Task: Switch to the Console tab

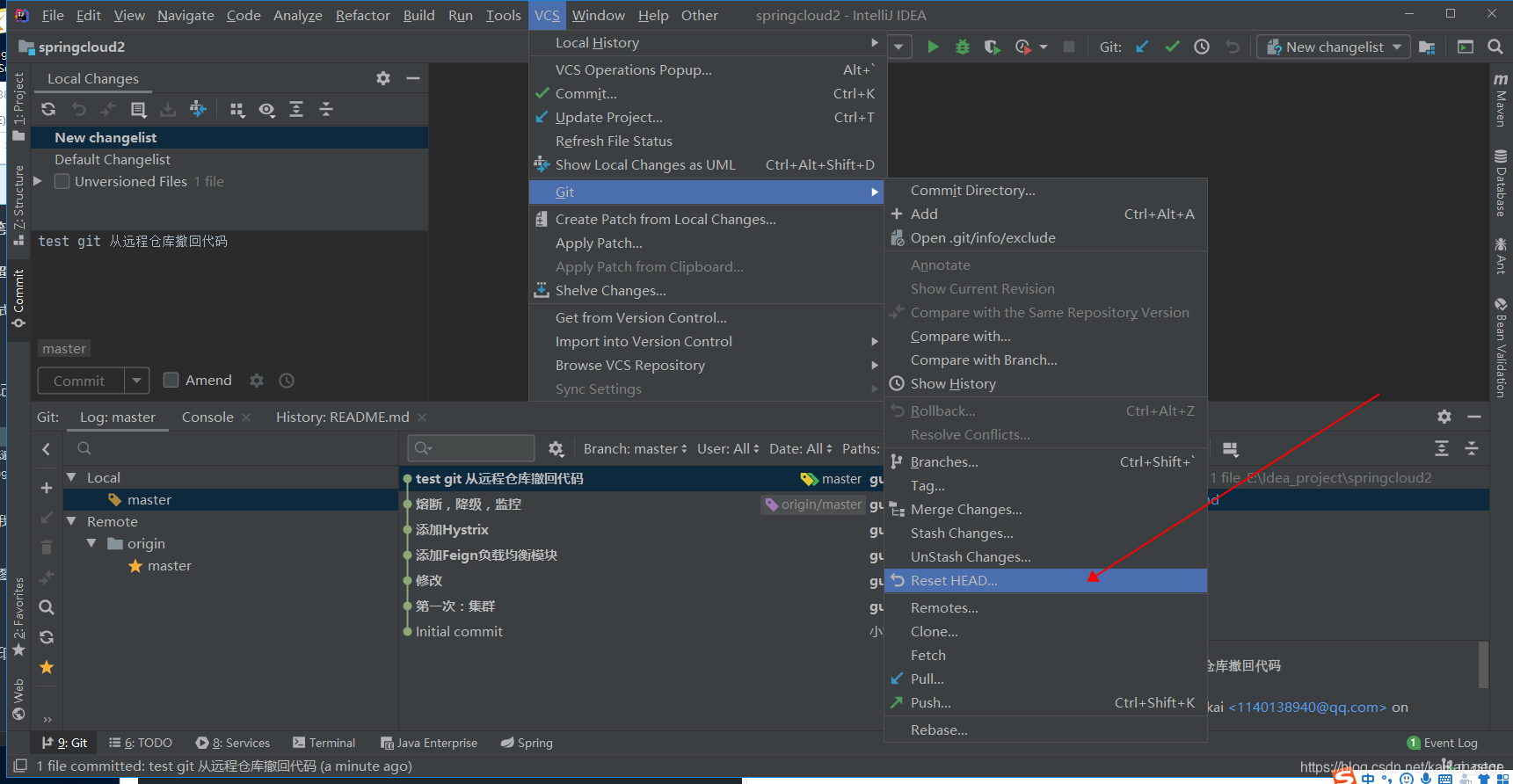Action: (207, 417)
